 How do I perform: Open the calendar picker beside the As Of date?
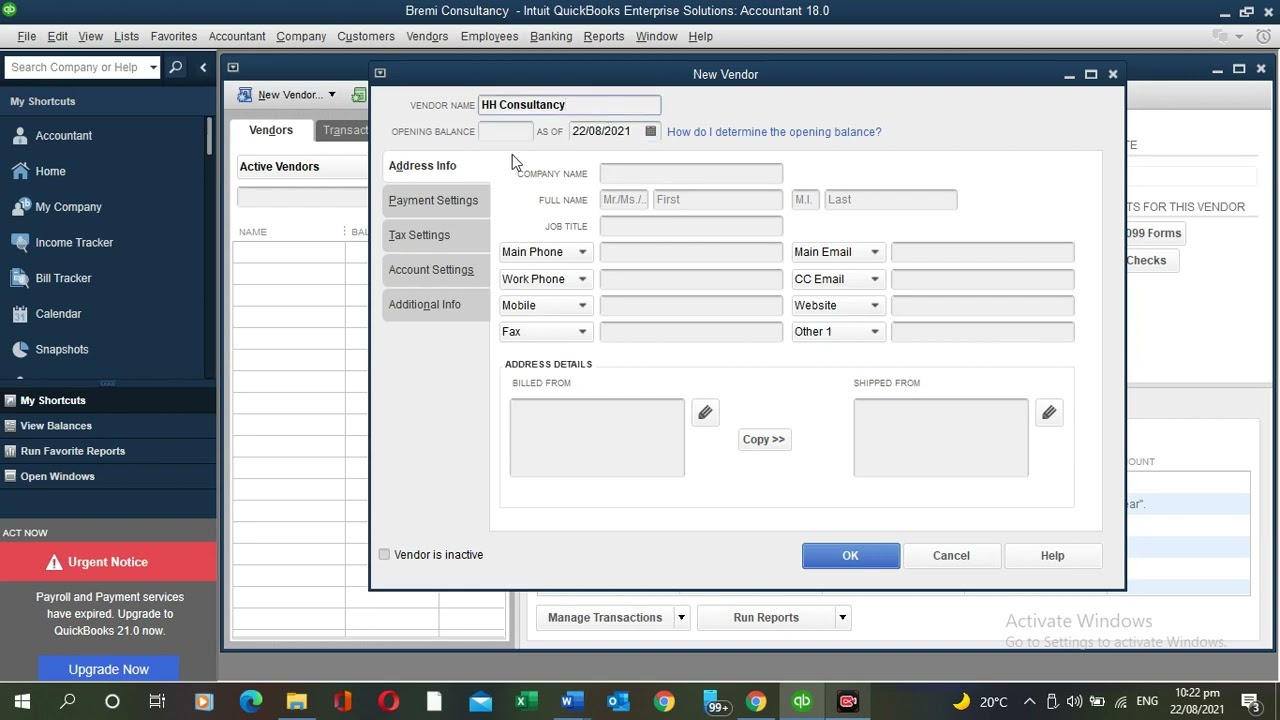tap(650, 131)
